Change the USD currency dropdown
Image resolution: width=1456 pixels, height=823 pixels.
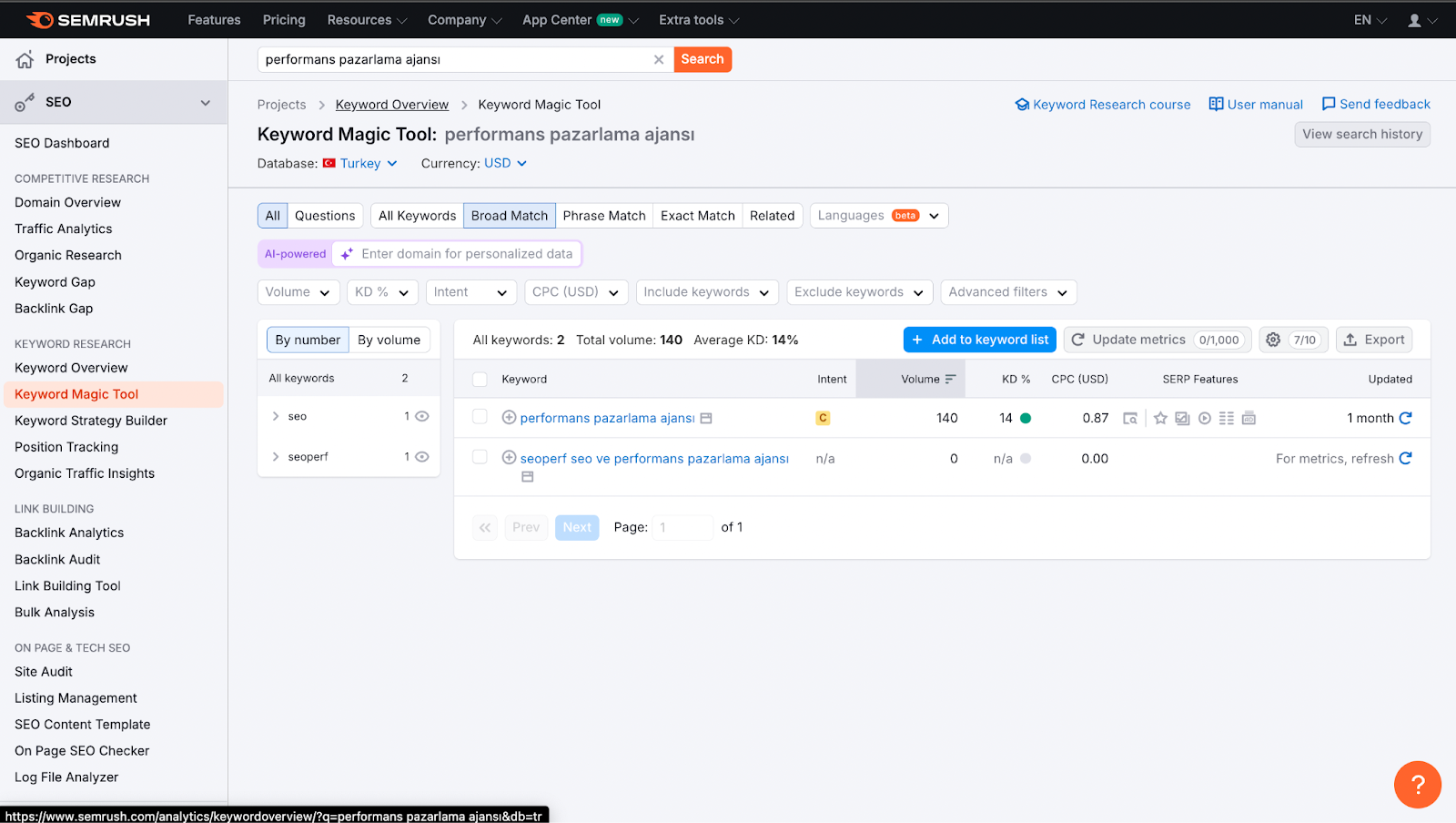(x=506, y=164)
